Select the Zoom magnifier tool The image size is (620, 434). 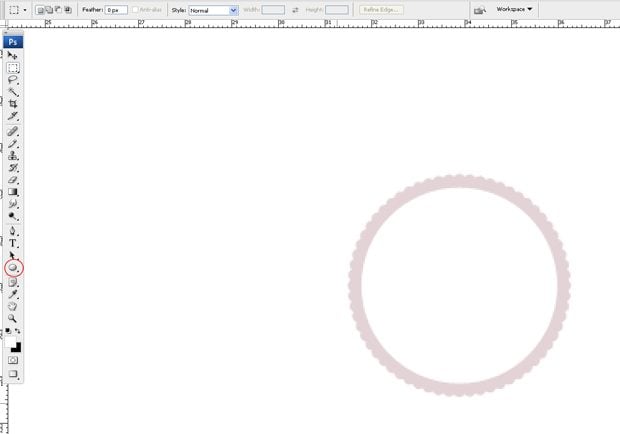tap(14, 318)
